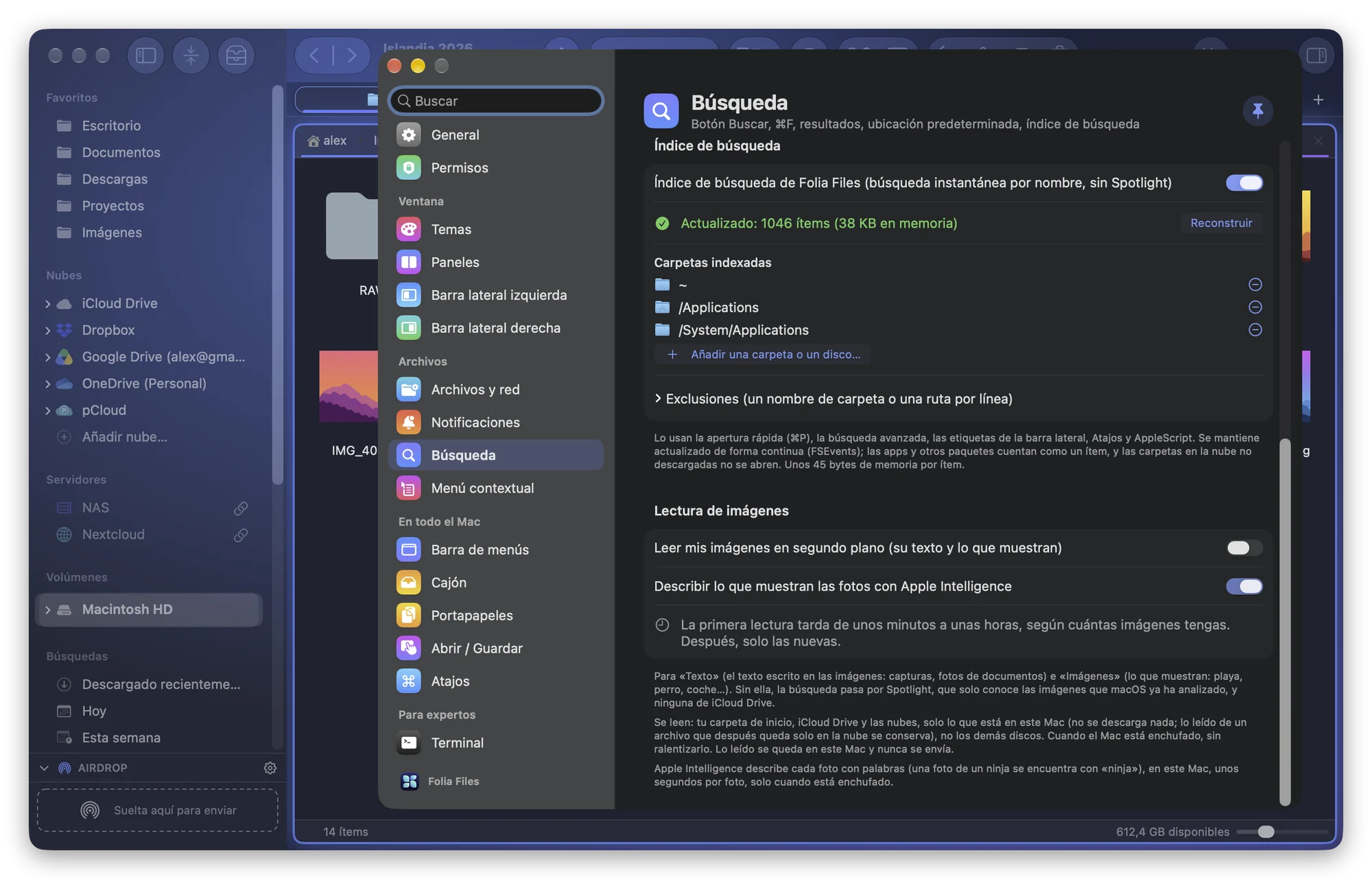Collapse the AIRDROP section
The width and height of the screenshot is (1372, 879).
44,768
